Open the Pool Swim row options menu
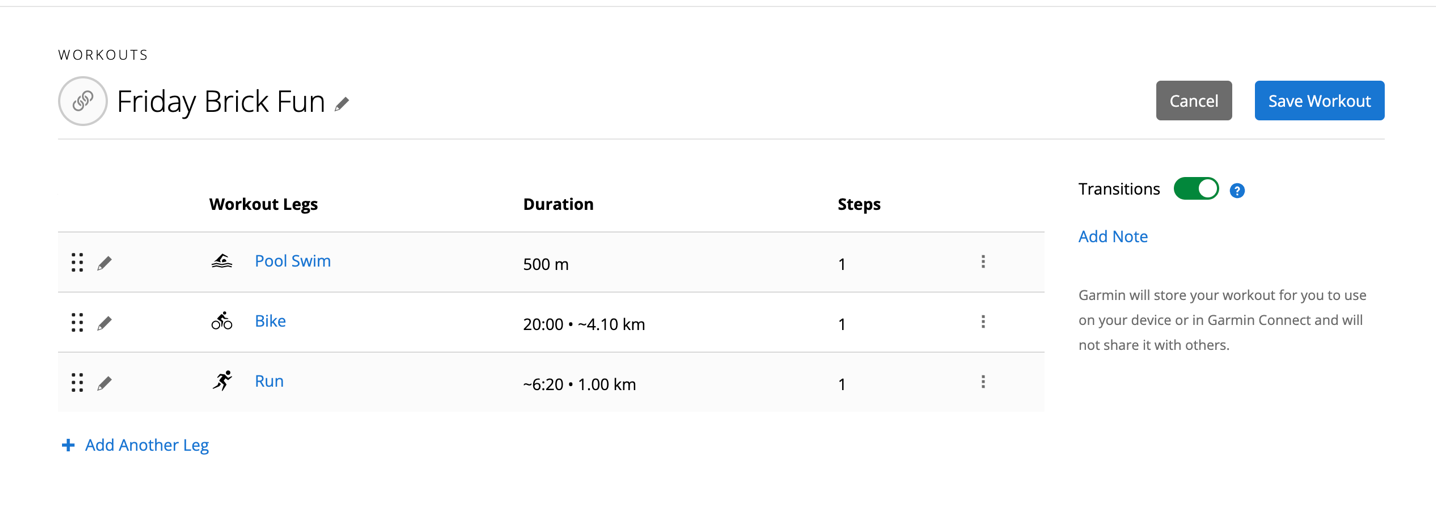This screenshot has width=1436, height=532. point(983,262)
